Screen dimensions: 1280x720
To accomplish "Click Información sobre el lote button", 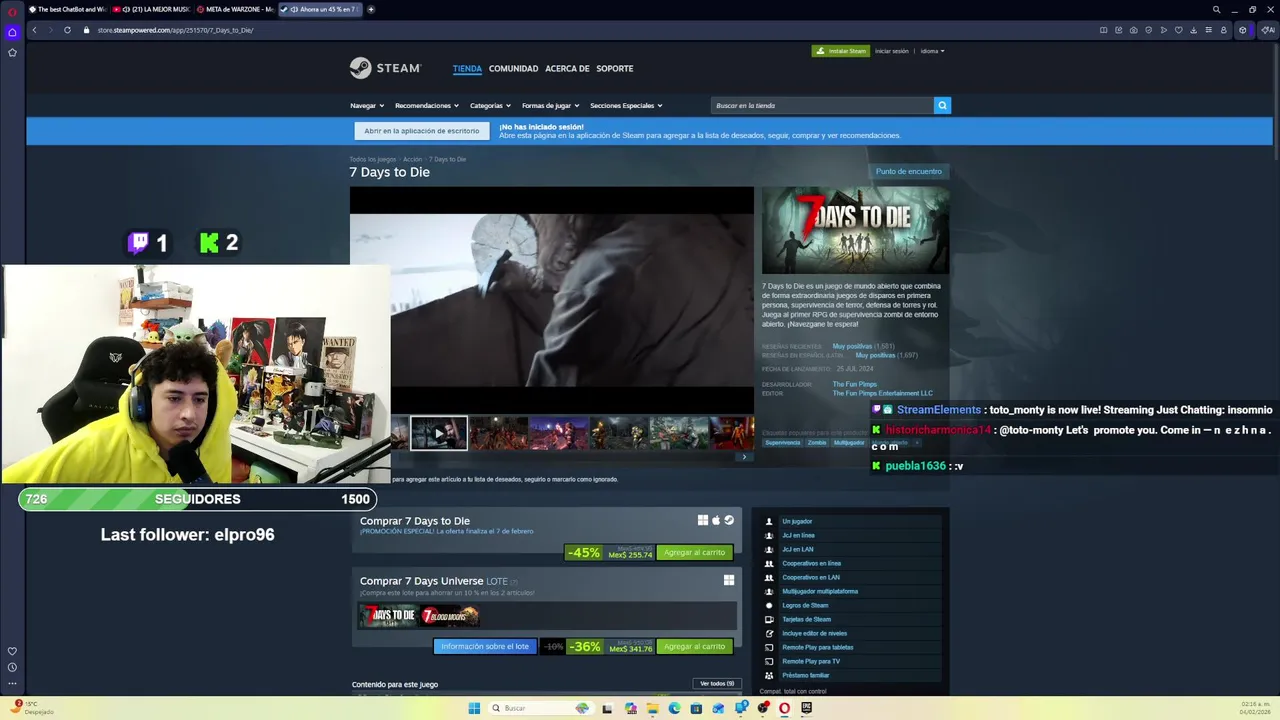I will 485,646.
